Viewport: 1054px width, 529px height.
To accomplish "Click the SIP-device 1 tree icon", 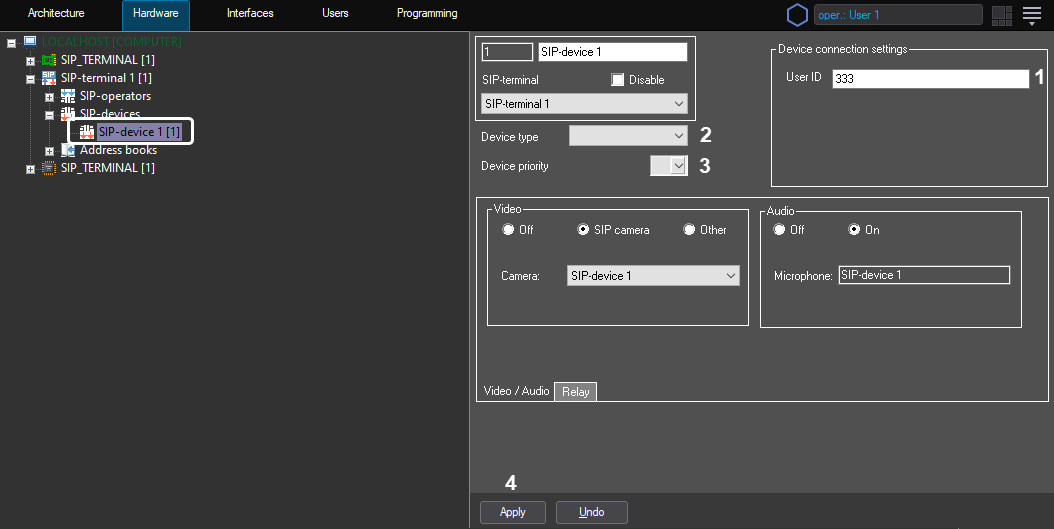I will [87, 132].
